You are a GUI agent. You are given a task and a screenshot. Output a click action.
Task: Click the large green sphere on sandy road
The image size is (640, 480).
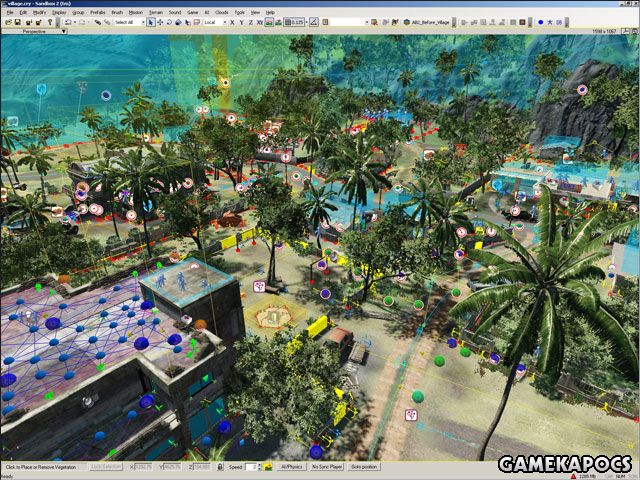[418, 396]
